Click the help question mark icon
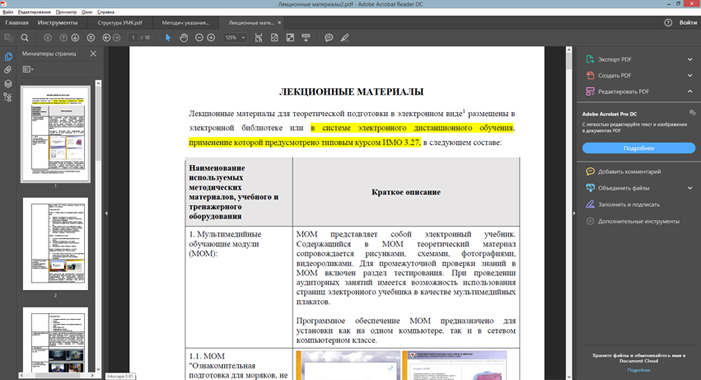 click(x=668, y=22)
